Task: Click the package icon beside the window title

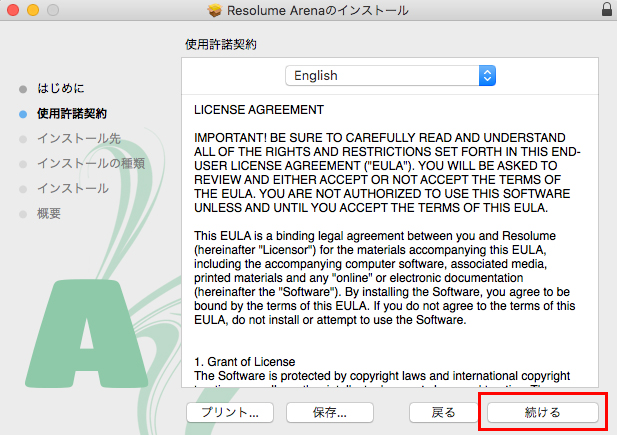Action: click(215, 10)
